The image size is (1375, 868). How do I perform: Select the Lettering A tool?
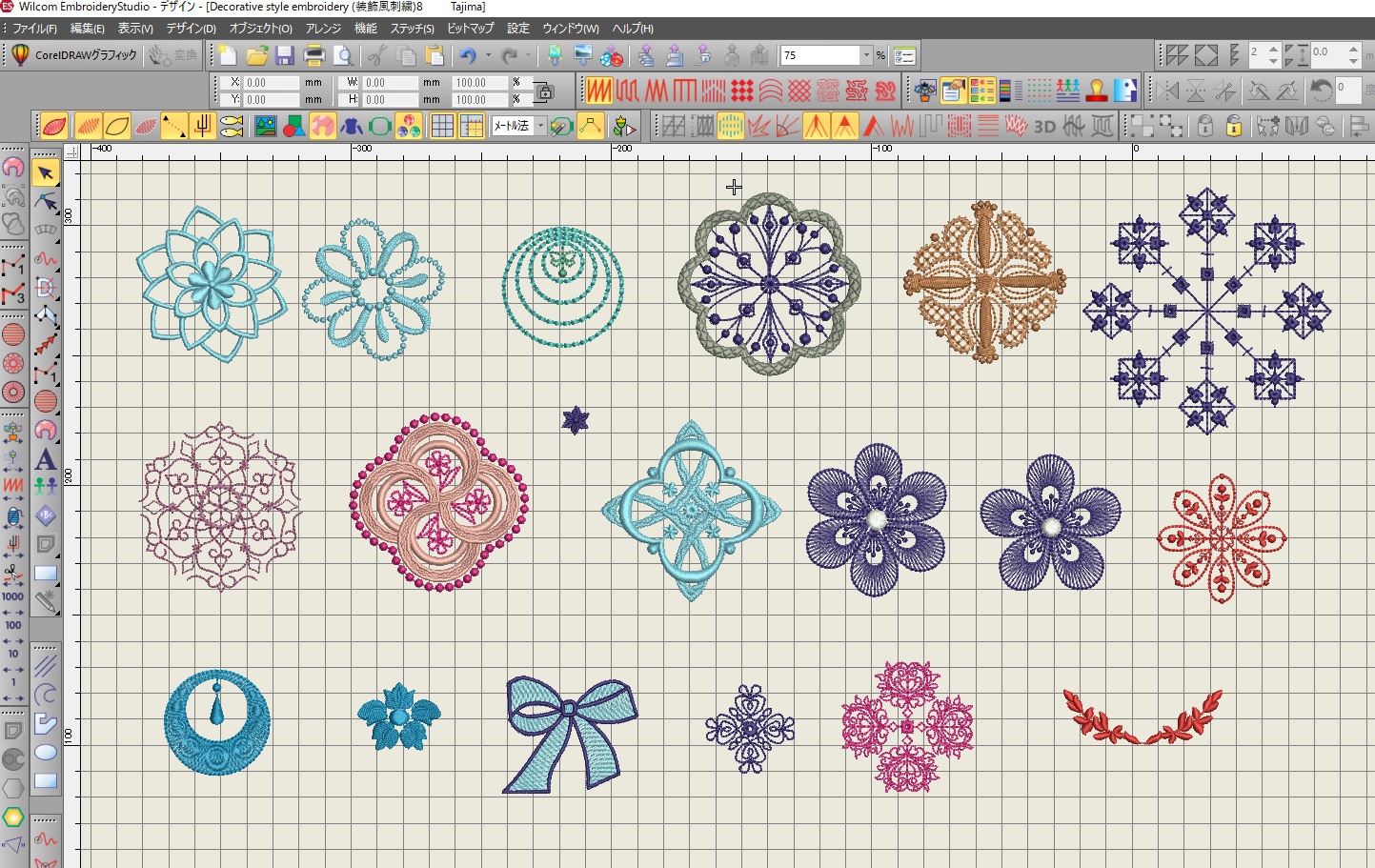click(x=46, y=459)
